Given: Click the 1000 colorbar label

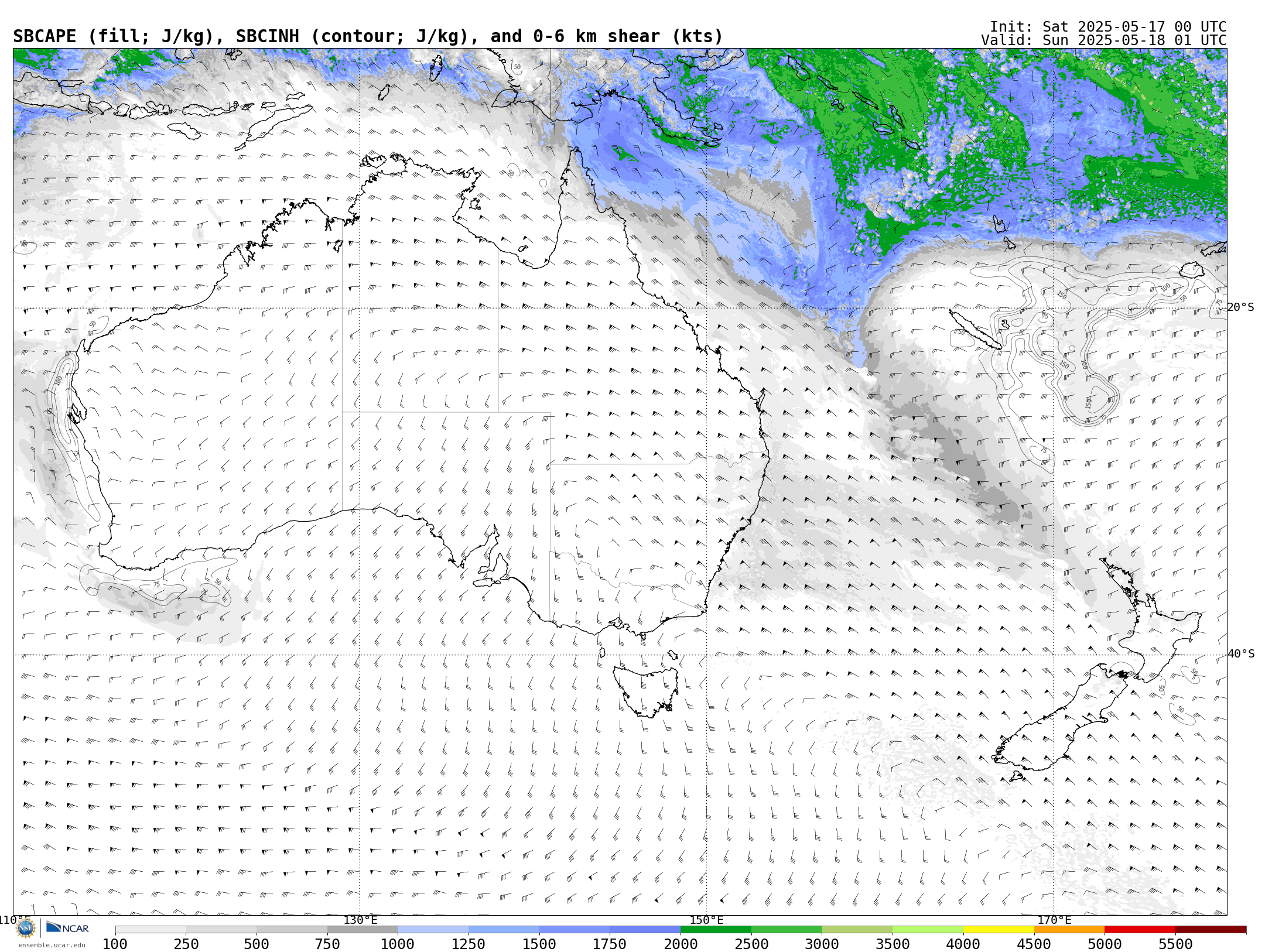Looking at the screenshot, I should click(398, 944).
